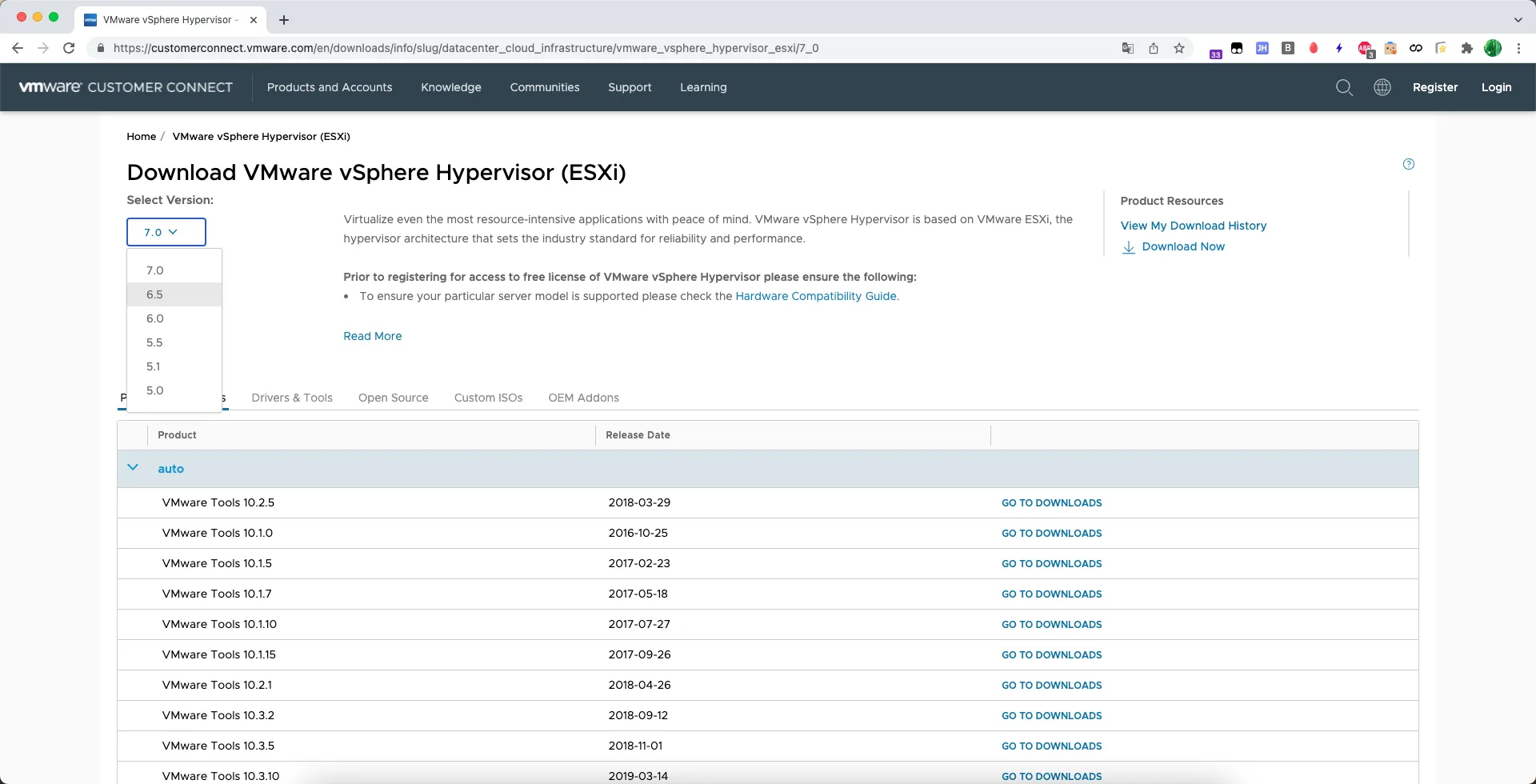Reload the page with refresh icon
The width and height of the screenshot is (1536, 784).
69,48
